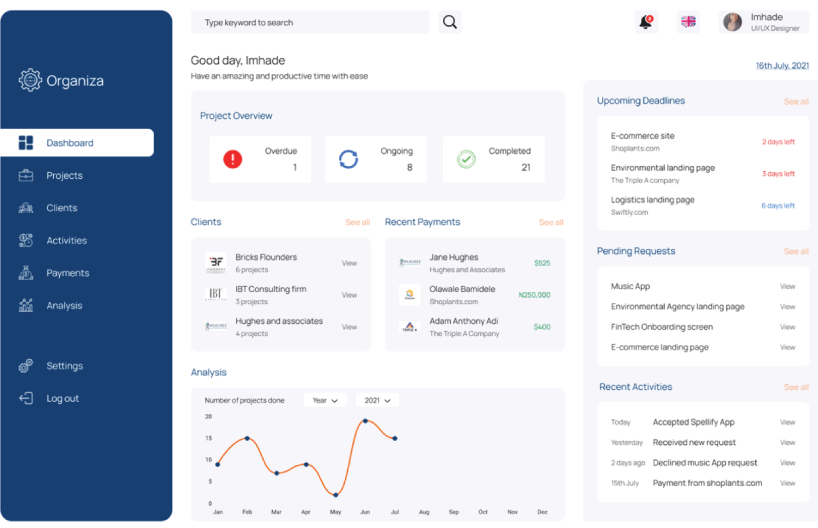Open the Year dropdown in Analysis

(325, 400)
